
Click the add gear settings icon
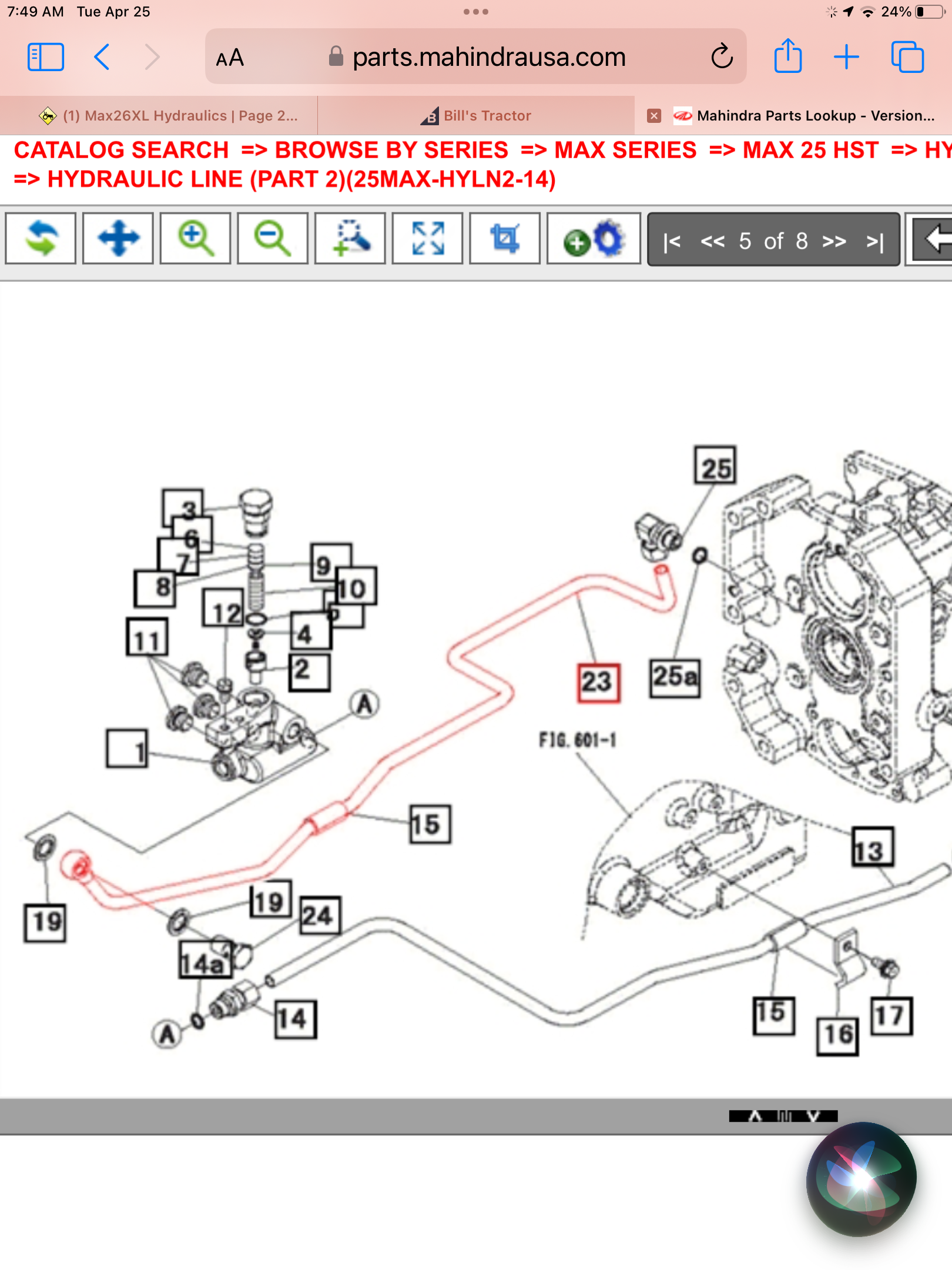(x=594, y=239)
